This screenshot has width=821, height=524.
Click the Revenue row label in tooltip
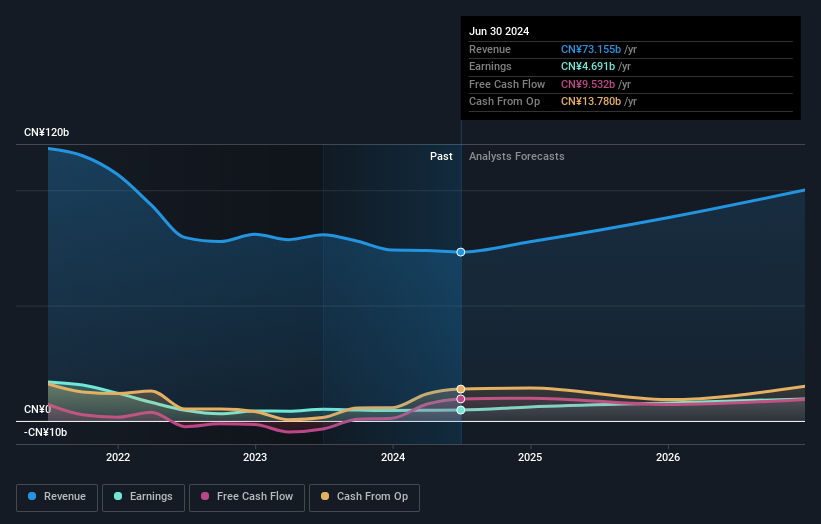coord(490,49)
